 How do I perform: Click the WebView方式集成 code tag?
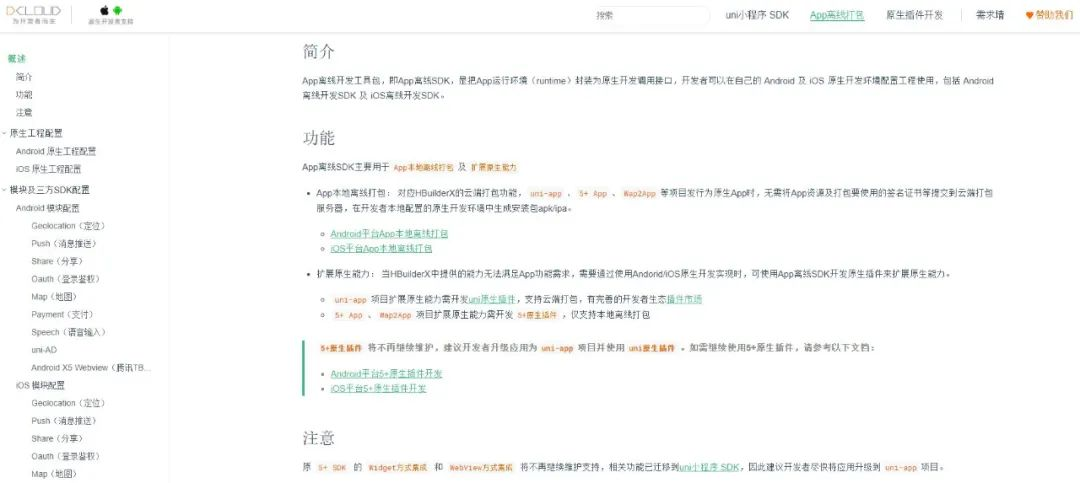pyautogui.click(x=481, y=468)
